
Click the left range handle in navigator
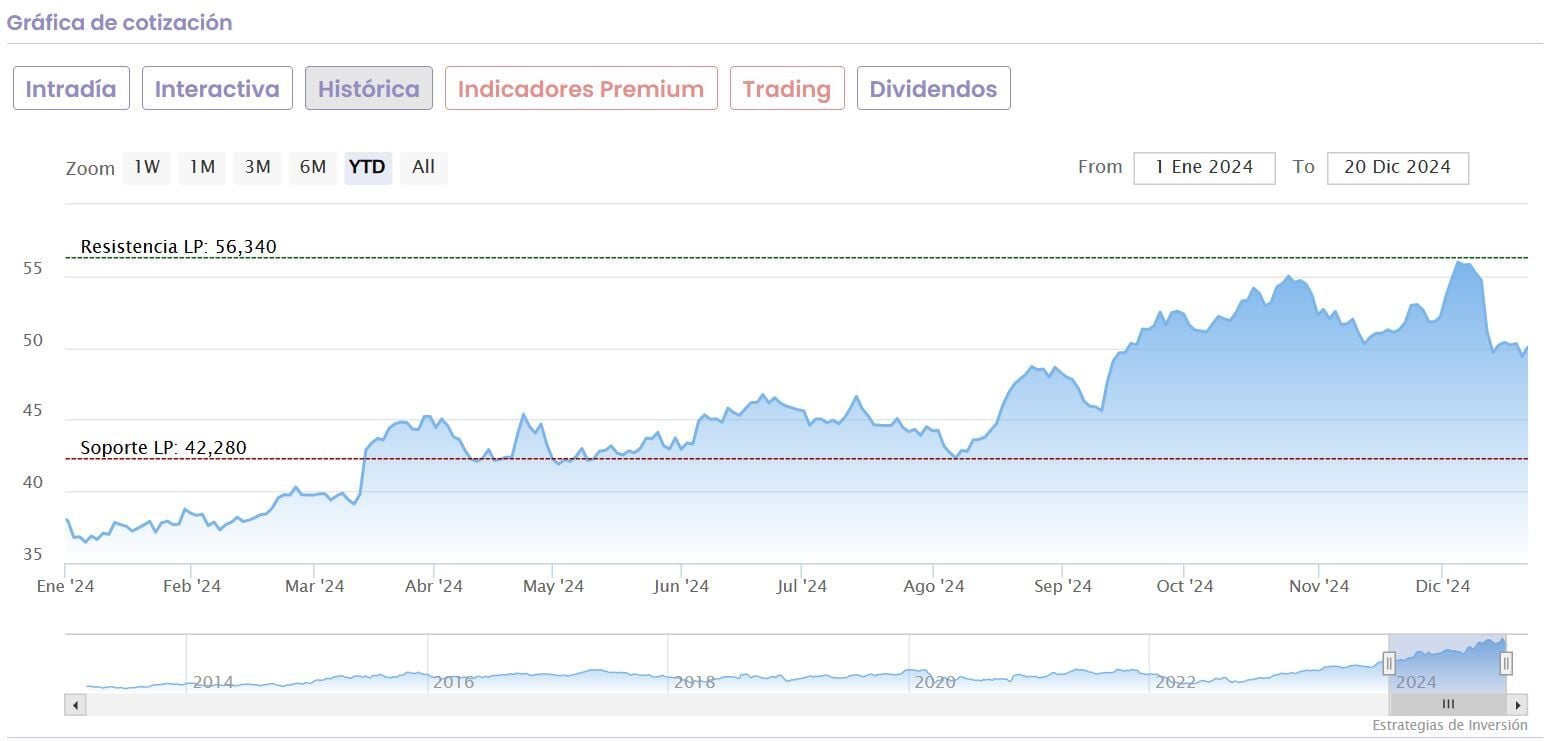click(1389, 662)
